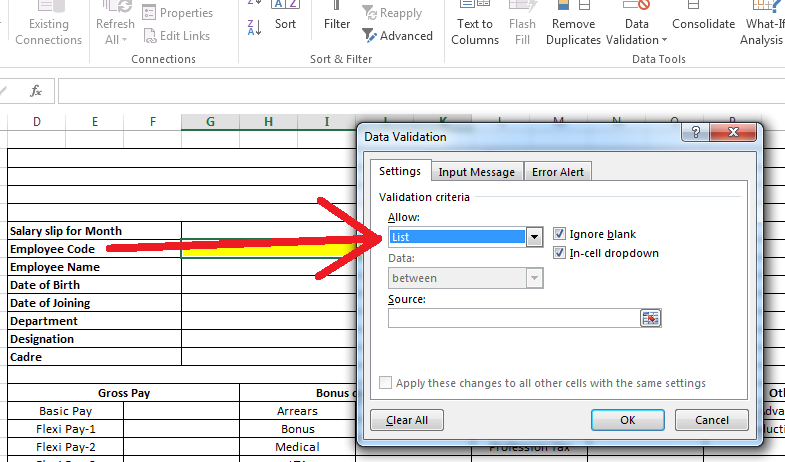Click the 'Flexi Pay-1' cell
The height and width of the screenshot is (462, 785).
[x=66, y=429]
